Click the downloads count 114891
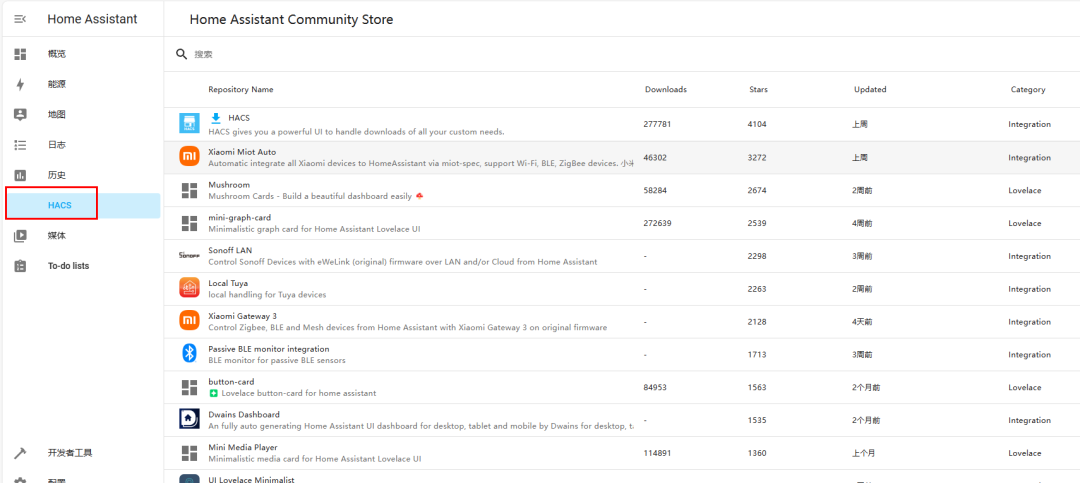Screen dimensions: 1080x483 coord(657,453)
